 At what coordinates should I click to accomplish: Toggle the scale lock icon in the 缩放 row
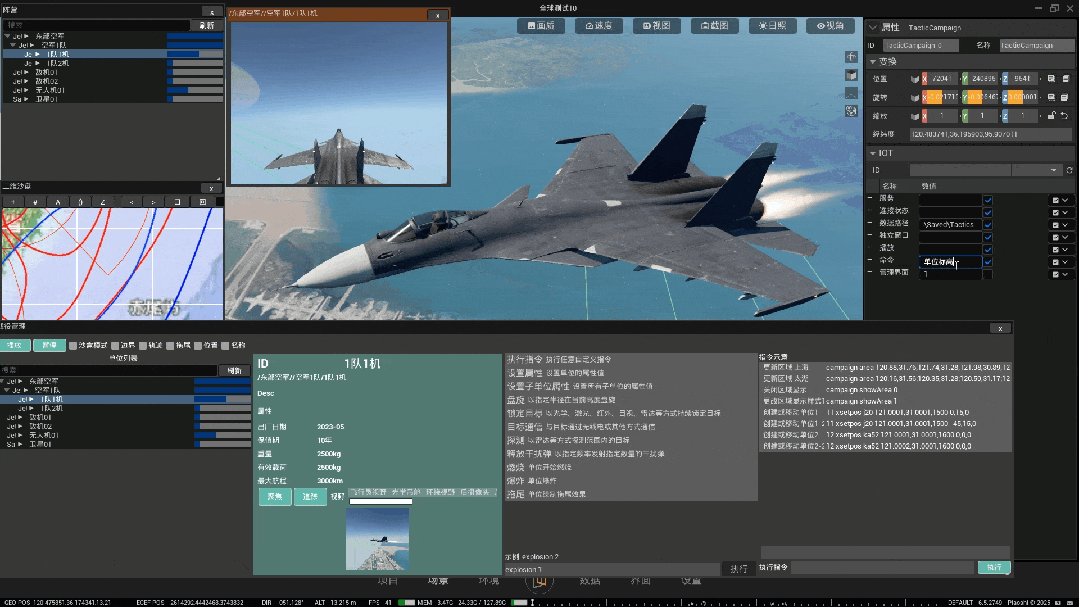tap(1051, 116)
